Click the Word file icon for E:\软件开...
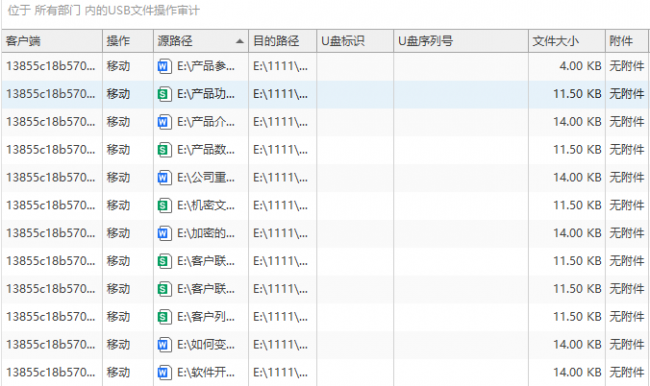The image size is (650, 386). [x=164, y=372]
